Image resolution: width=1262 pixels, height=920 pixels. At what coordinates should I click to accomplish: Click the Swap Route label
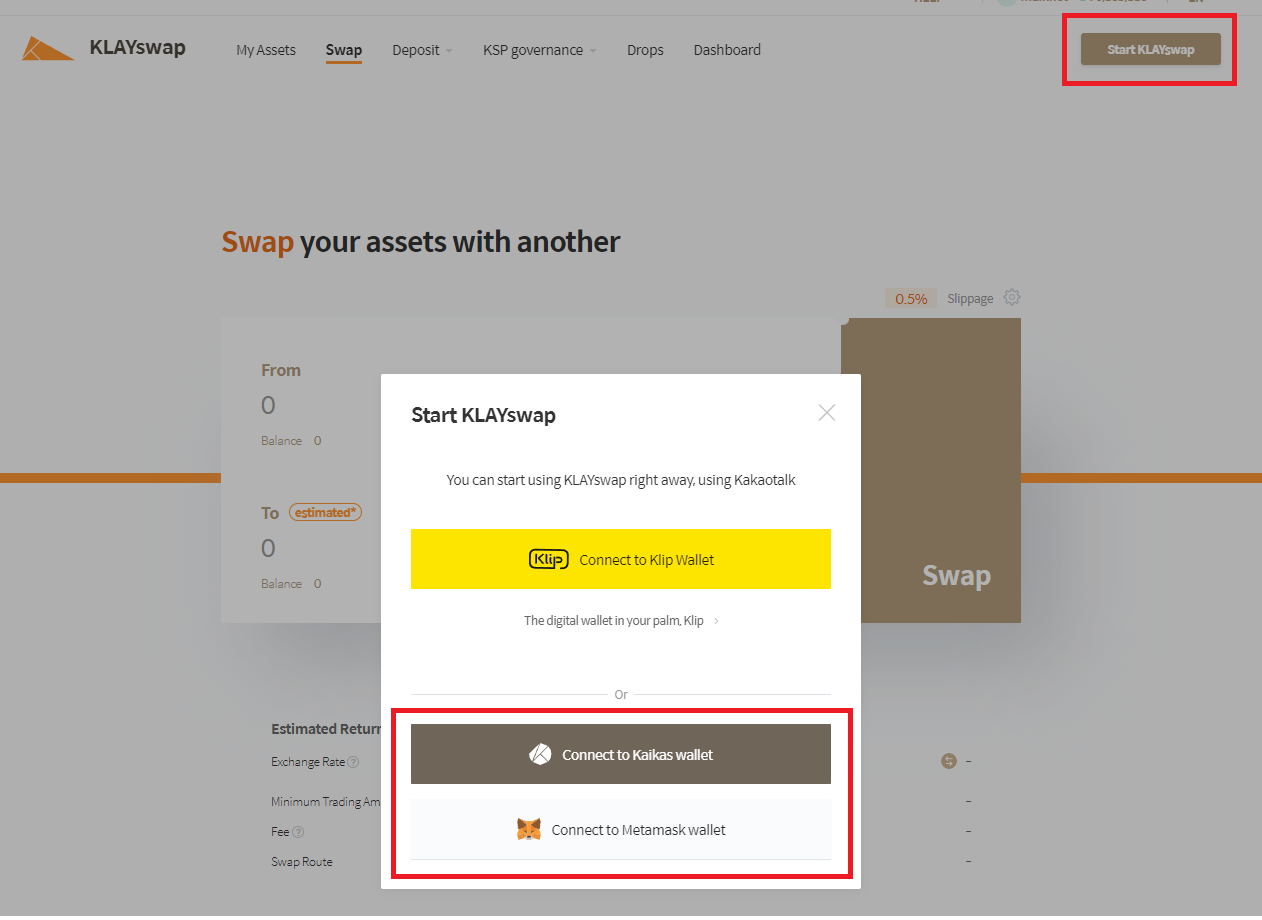[302, 862]
